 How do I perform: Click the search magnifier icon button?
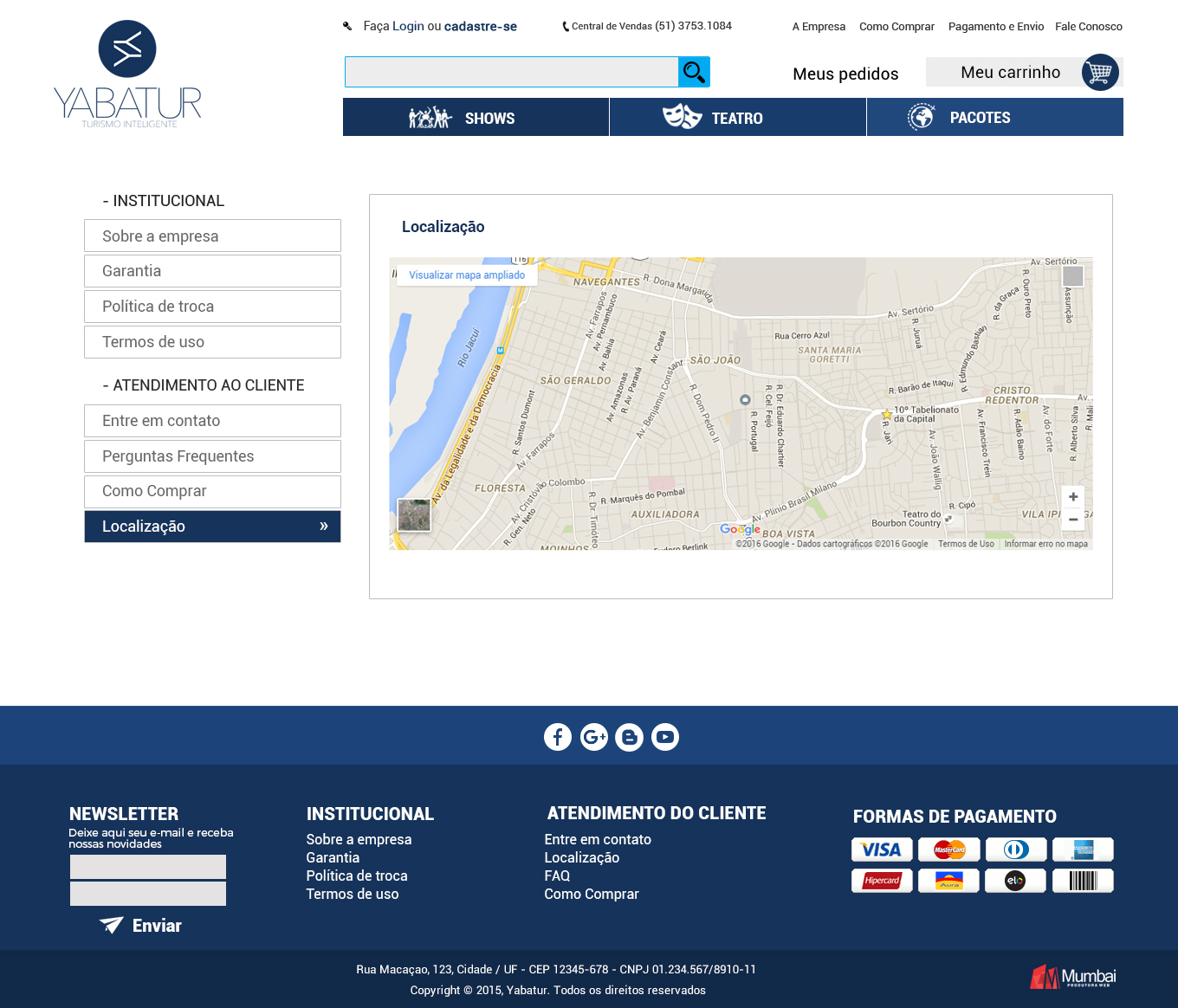(x=694, y=72)
